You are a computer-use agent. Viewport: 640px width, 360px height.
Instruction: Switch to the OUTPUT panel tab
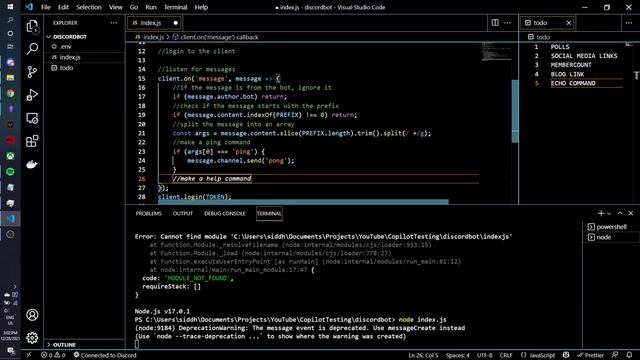pos(182,213)
